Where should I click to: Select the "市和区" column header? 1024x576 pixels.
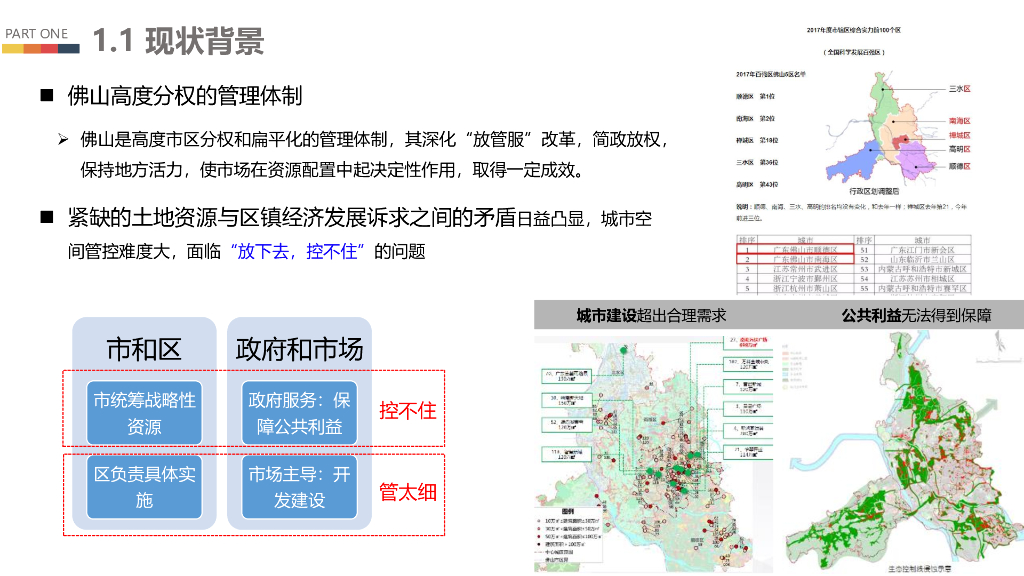[x=144, y=349]
